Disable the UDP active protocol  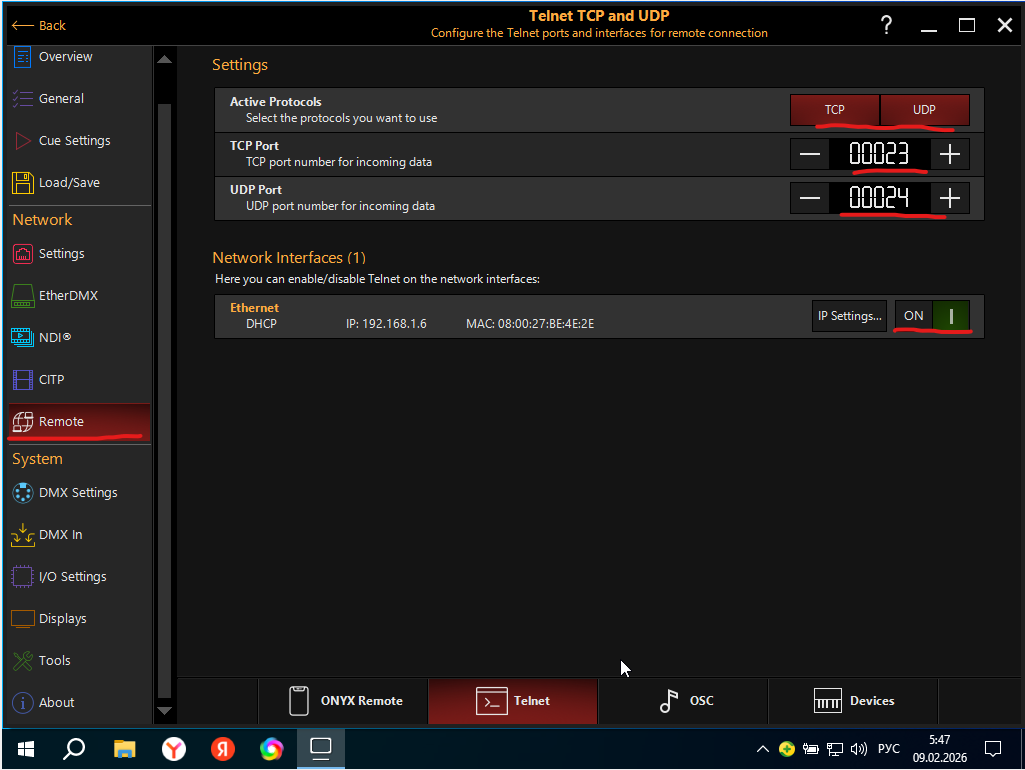point(923,108)
